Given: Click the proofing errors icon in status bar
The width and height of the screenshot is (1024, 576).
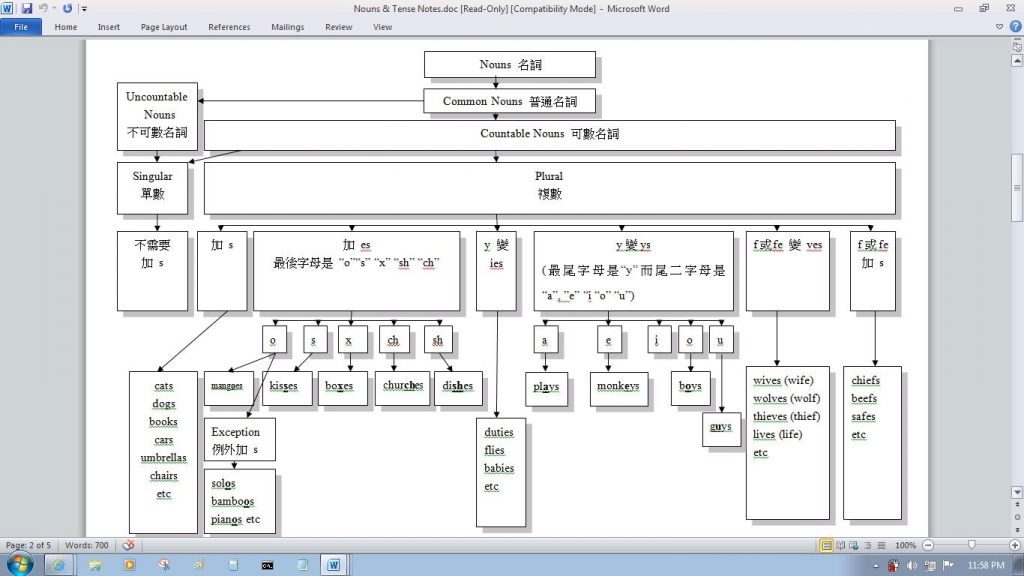Looking at the screenshot, I should [128, 545].
